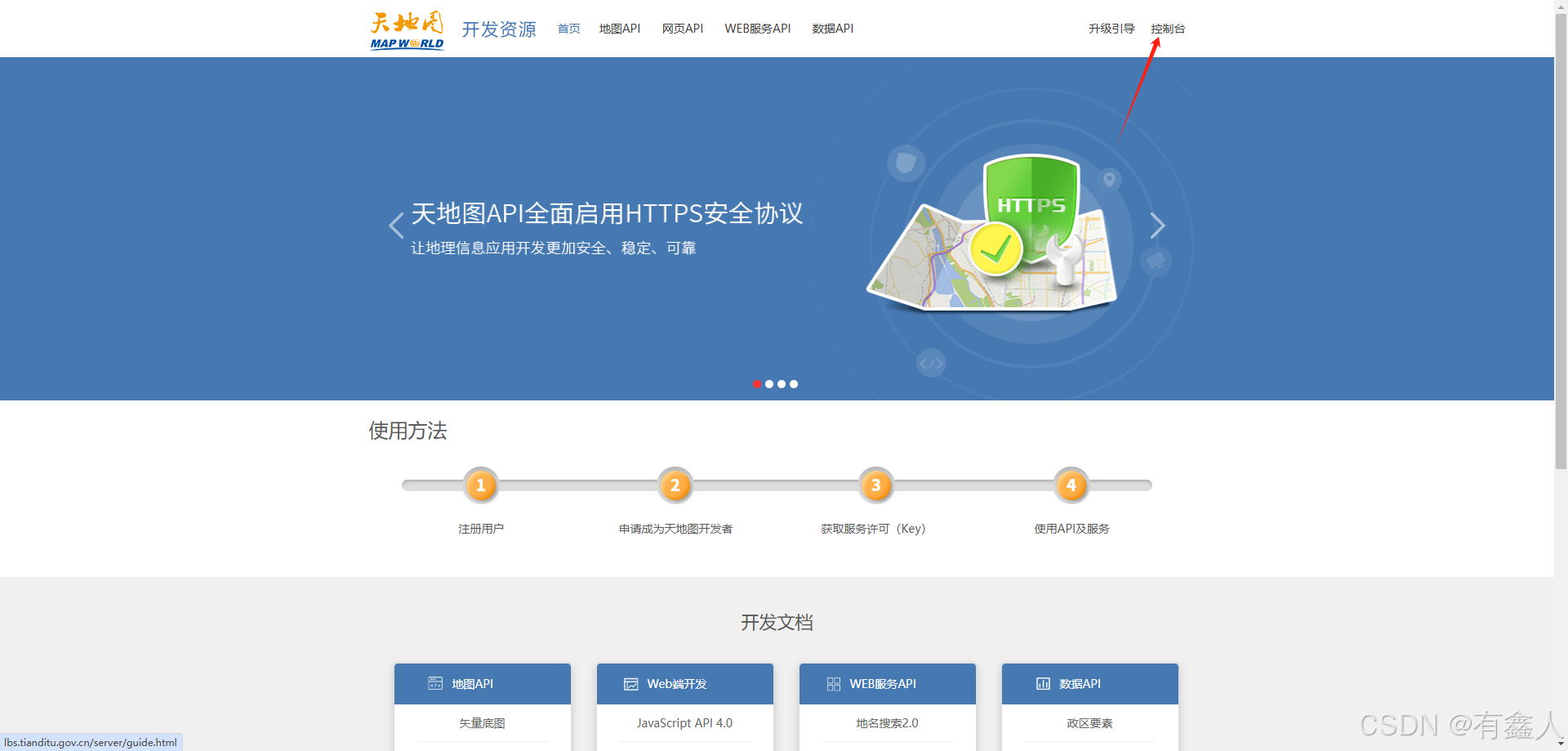Image resolution: width=1568 pixels, height=751 pixels.
Task: Click the WEB服务API card grid icon
Action: pyautogui.click(x=833, y=684)
